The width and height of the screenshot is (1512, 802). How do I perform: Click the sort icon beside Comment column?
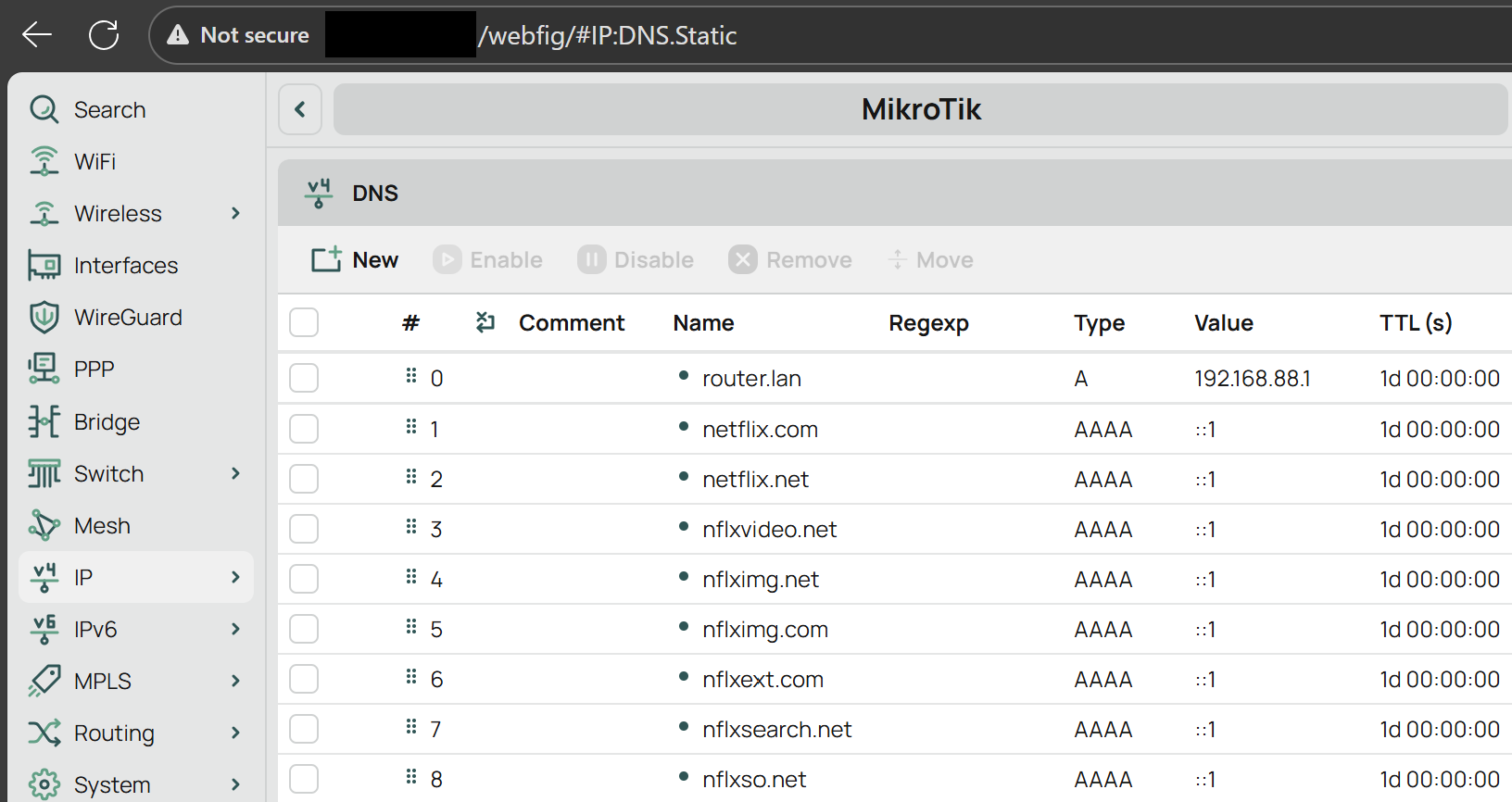[485, 322]
